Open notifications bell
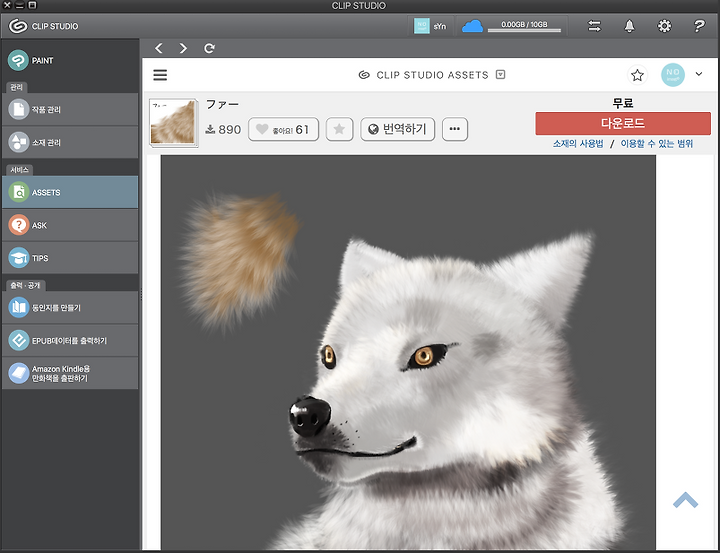Viewport: 720px width, 553px height. click(x=629, y=26)
